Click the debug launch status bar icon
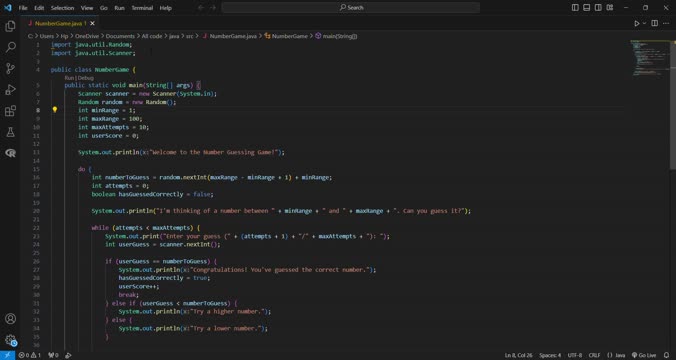This screenshot has height=360, width=676. click(x=68, y=355)
